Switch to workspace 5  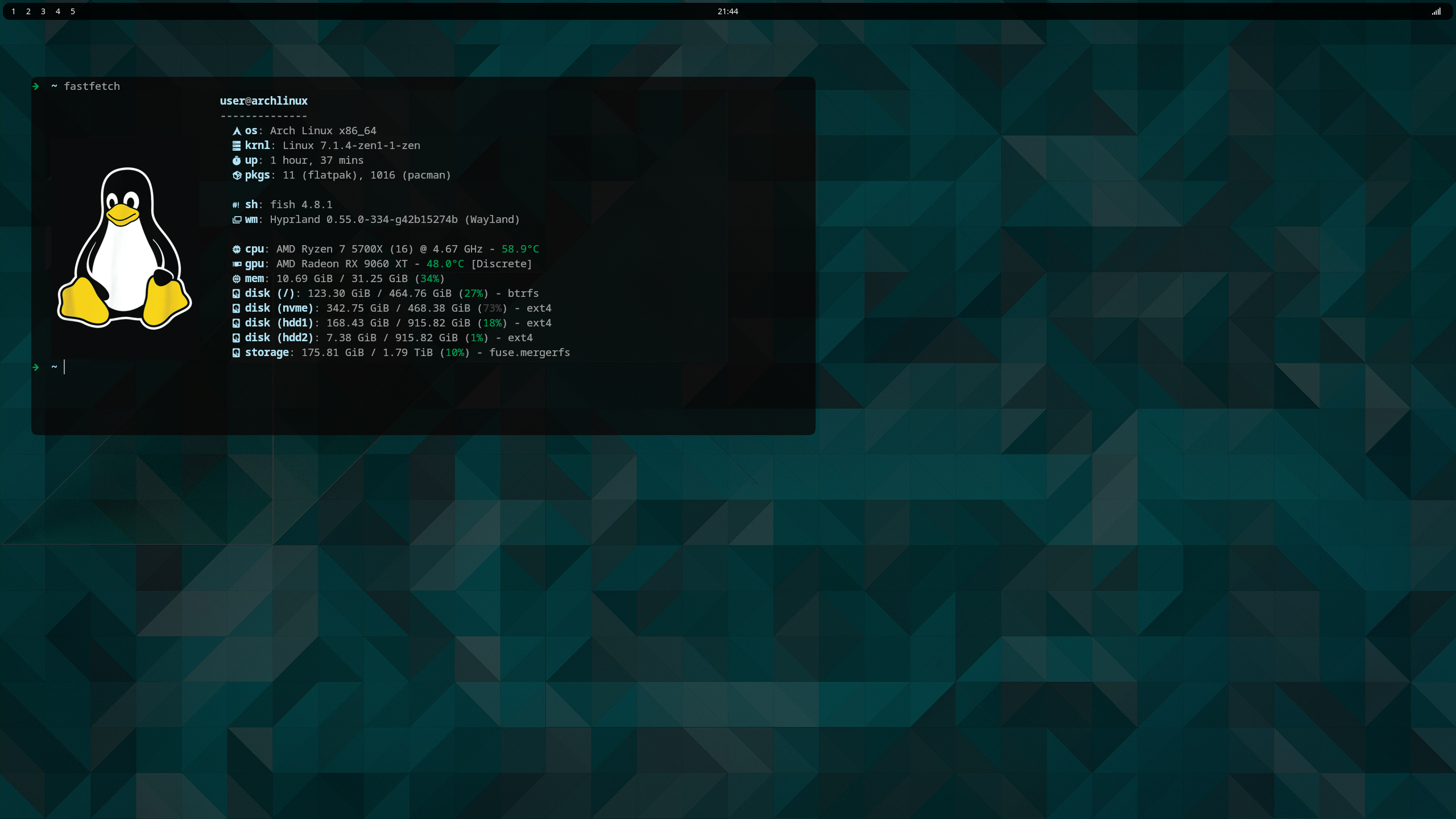(x=73, y=11)
